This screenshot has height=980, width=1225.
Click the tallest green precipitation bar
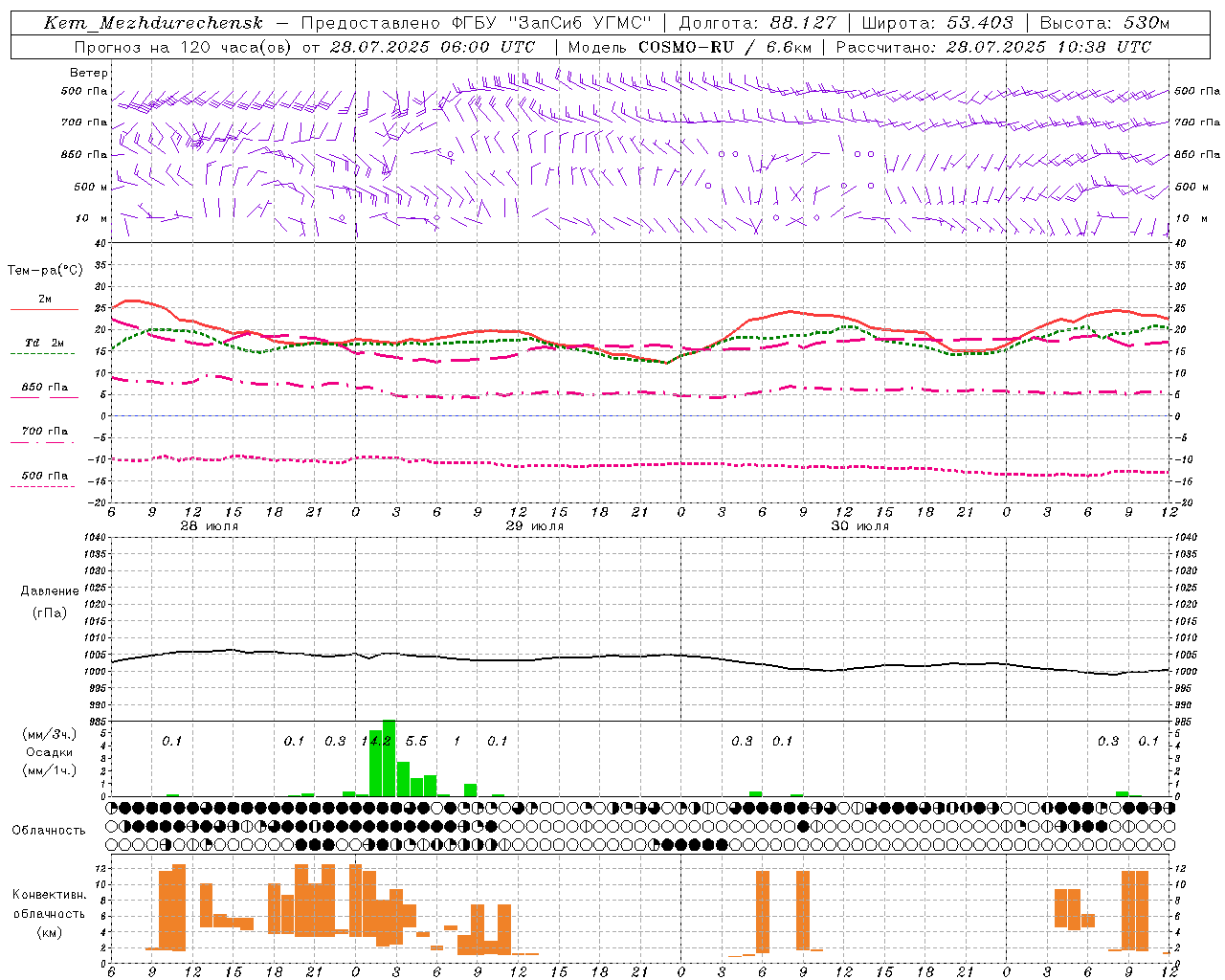pos(389,758)
